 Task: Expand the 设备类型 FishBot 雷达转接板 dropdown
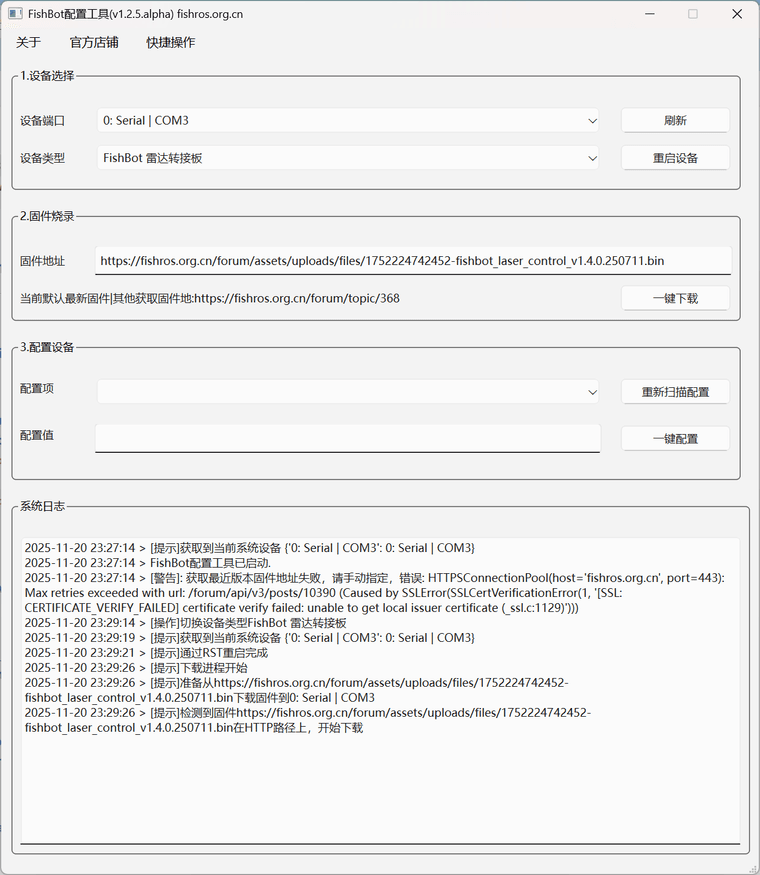(x=348, y=158)
